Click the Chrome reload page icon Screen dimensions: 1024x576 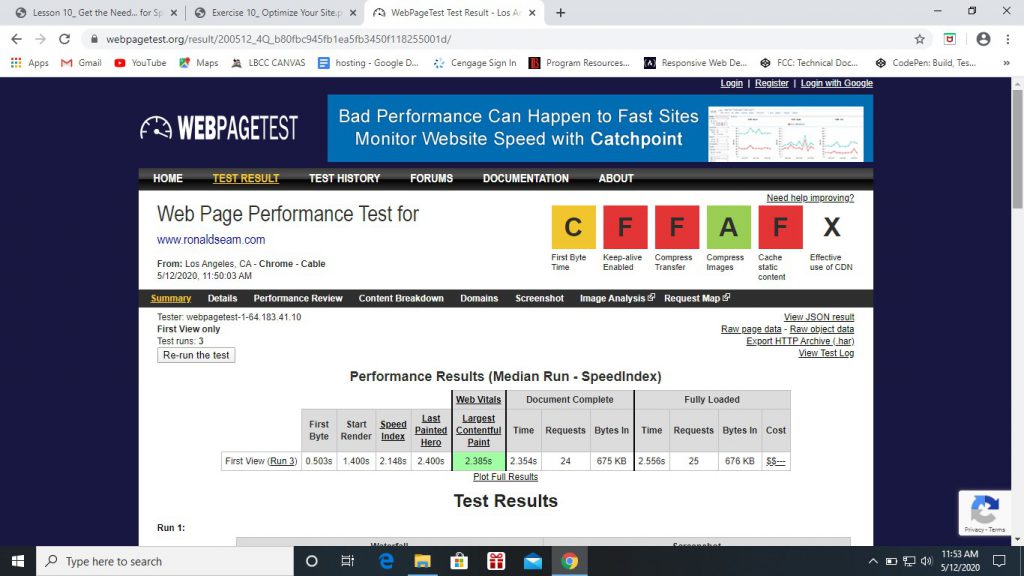point(65,39)
